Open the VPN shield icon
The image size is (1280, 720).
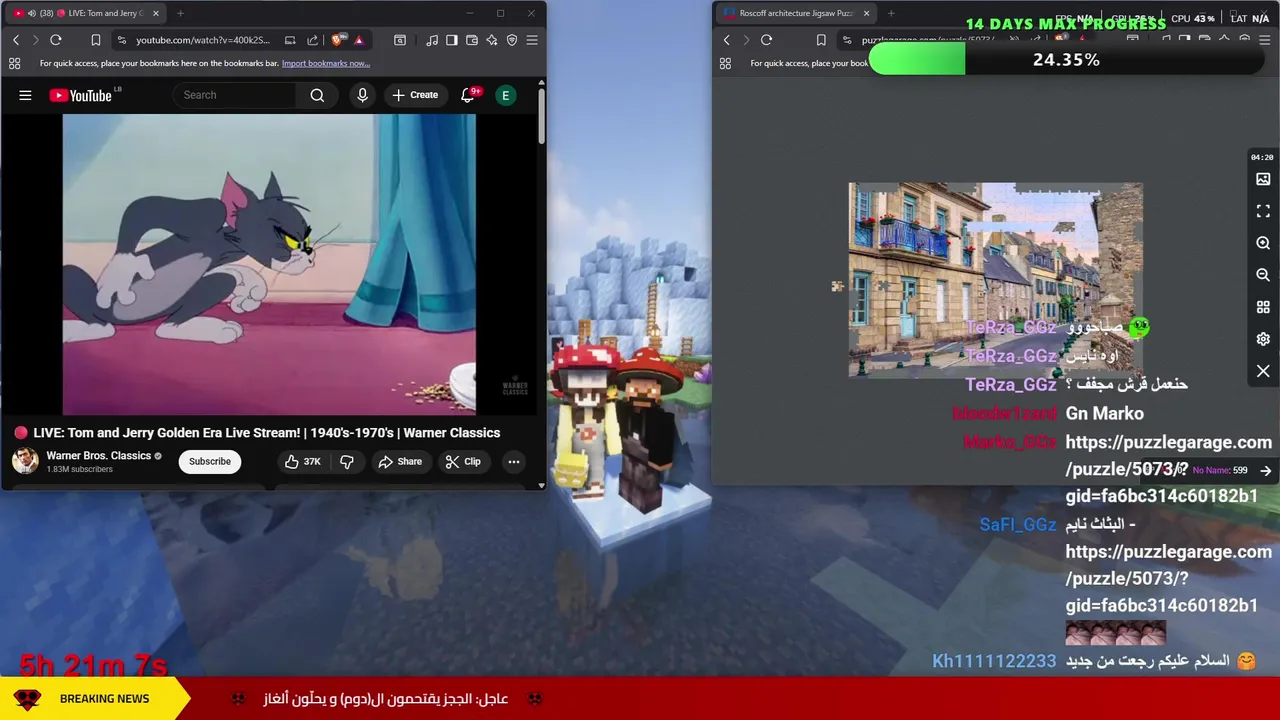pyautogui.click(x=512, y=40)
